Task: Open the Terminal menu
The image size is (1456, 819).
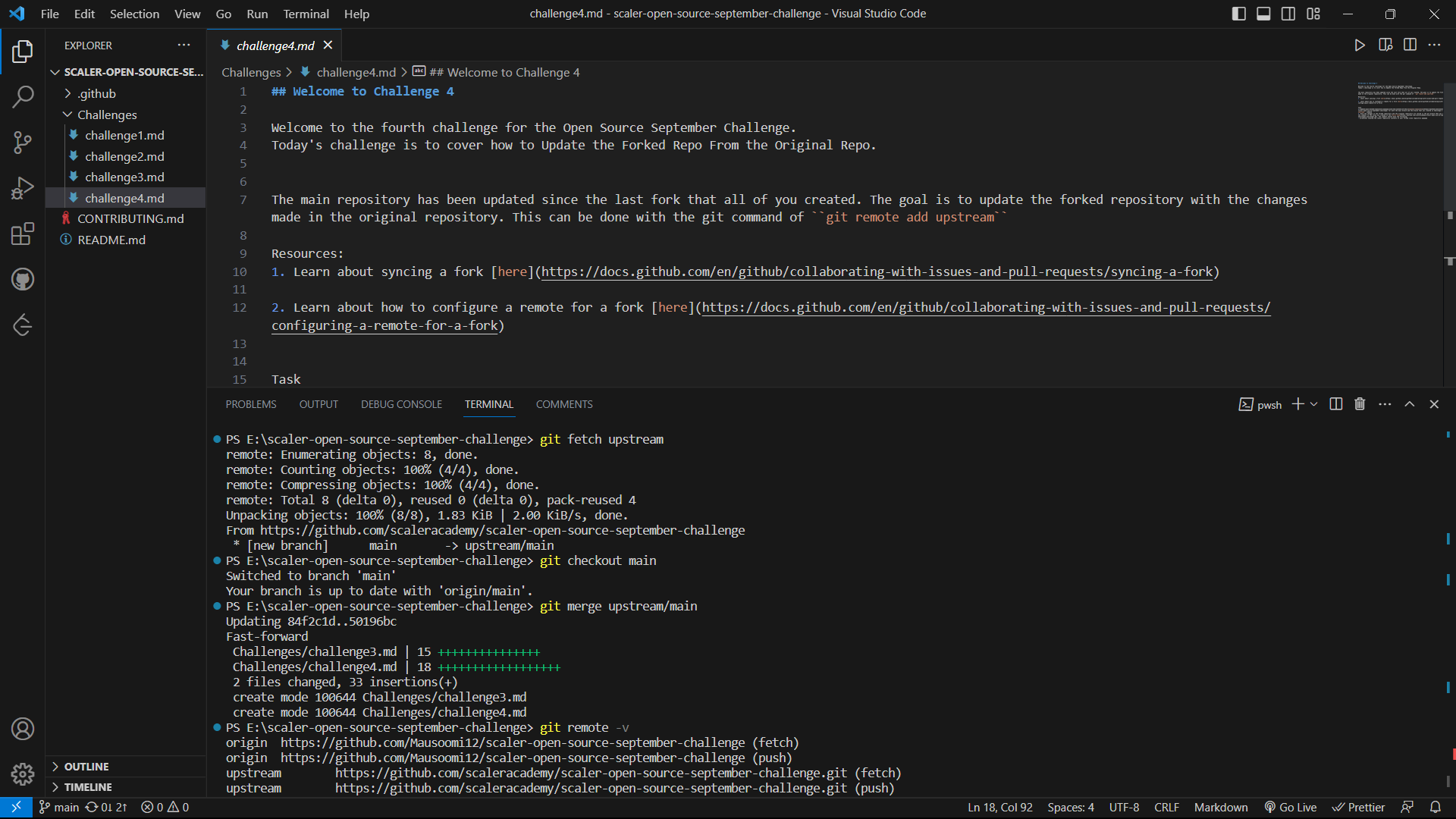Action: click(306, 14)
